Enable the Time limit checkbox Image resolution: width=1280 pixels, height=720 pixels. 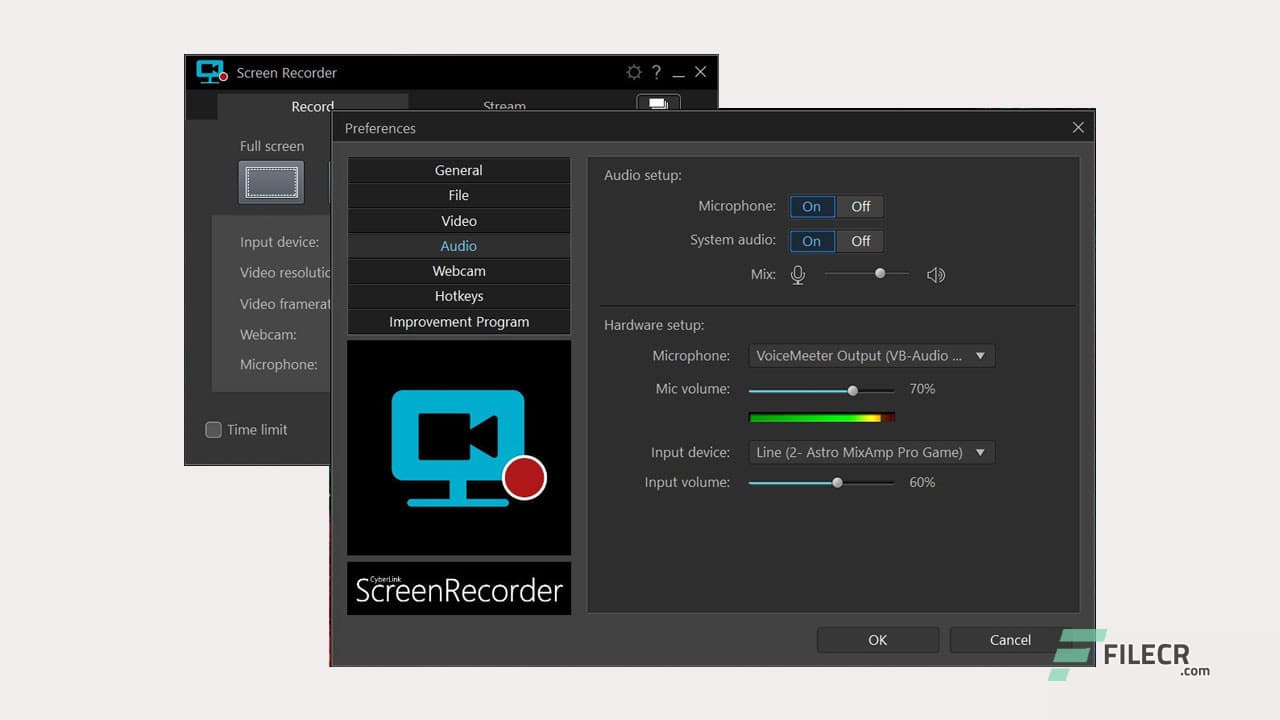[x=213, y=429]
